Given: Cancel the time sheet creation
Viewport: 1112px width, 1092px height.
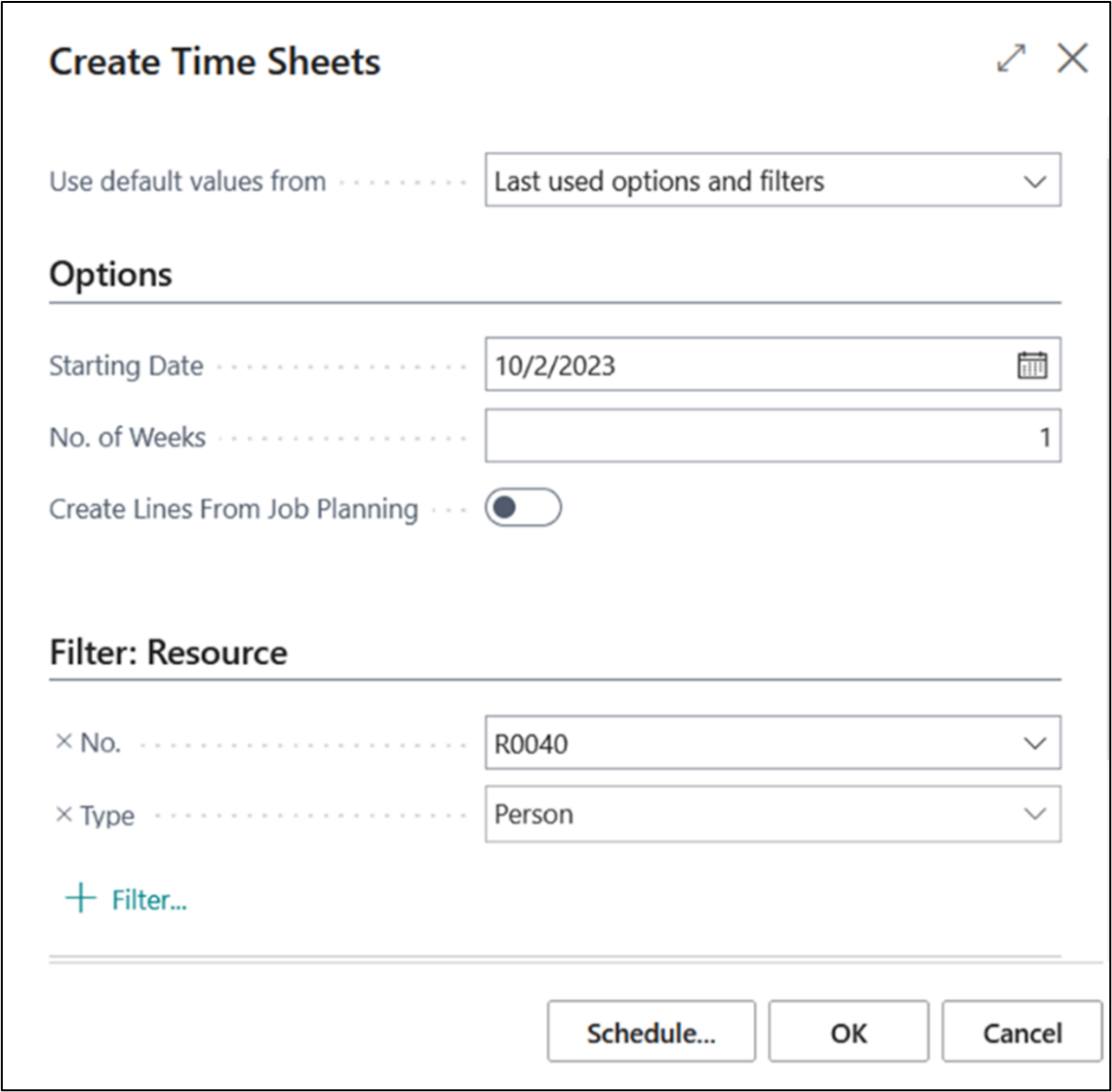Looking at the screenshot, I should click(1021, 1033).
